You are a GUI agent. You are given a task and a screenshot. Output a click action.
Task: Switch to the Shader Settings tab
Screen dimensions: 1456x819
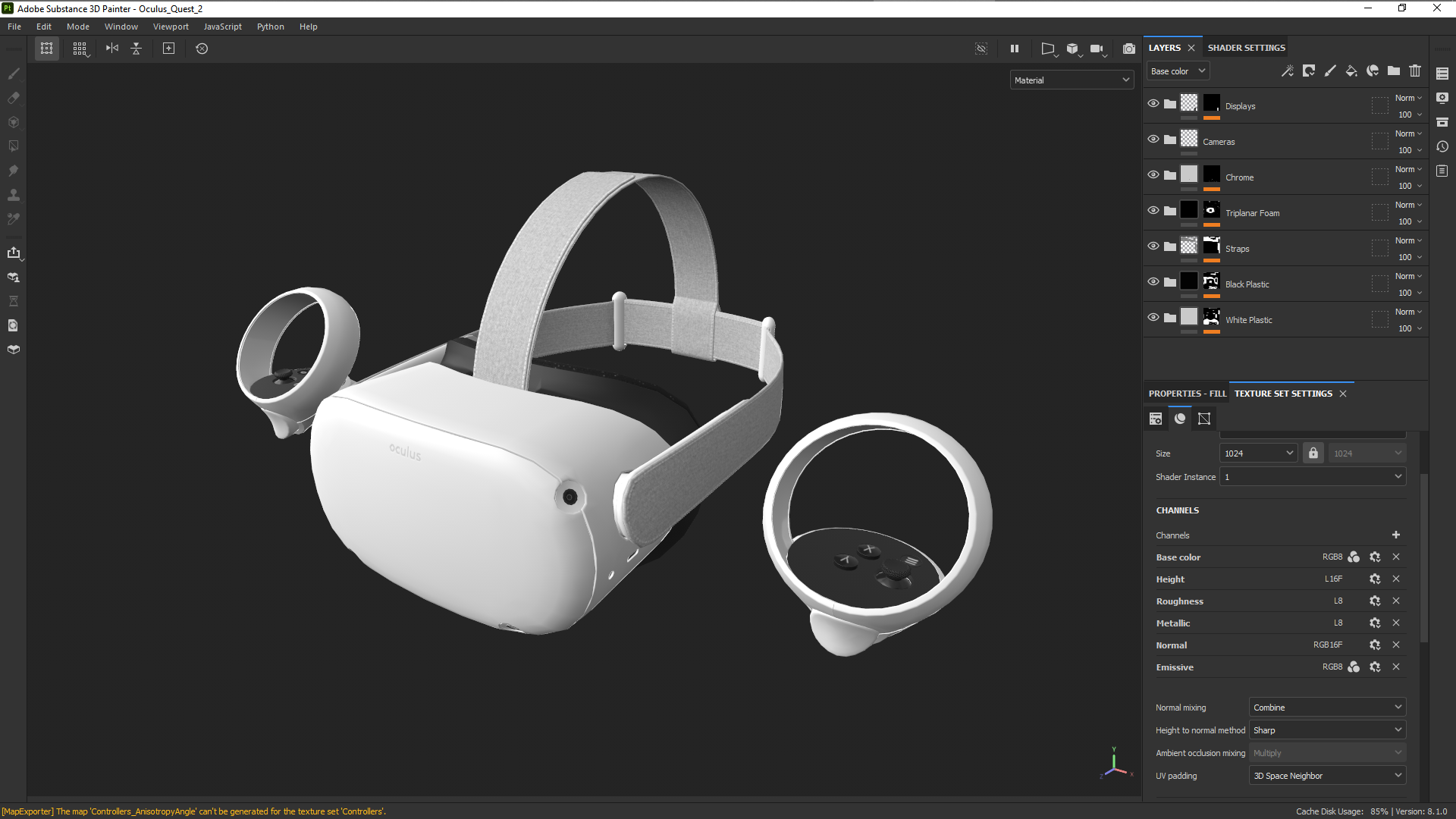(x=1246, y=48)
